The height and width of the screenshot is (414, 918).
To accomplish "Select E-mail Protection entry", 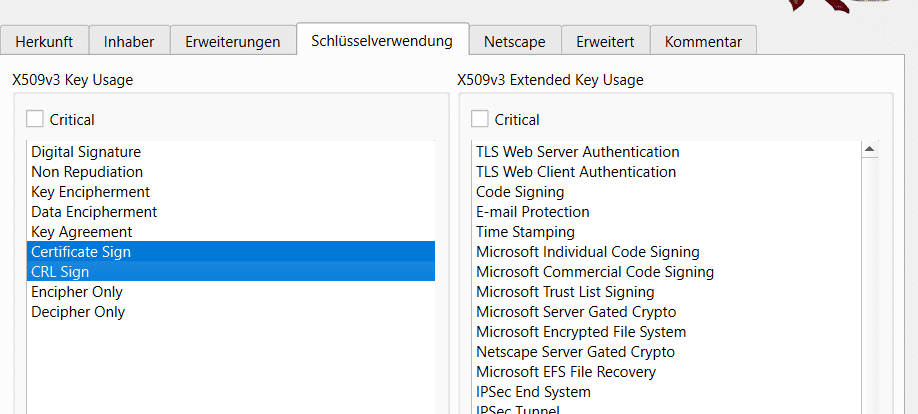I will tap(666, 211).
